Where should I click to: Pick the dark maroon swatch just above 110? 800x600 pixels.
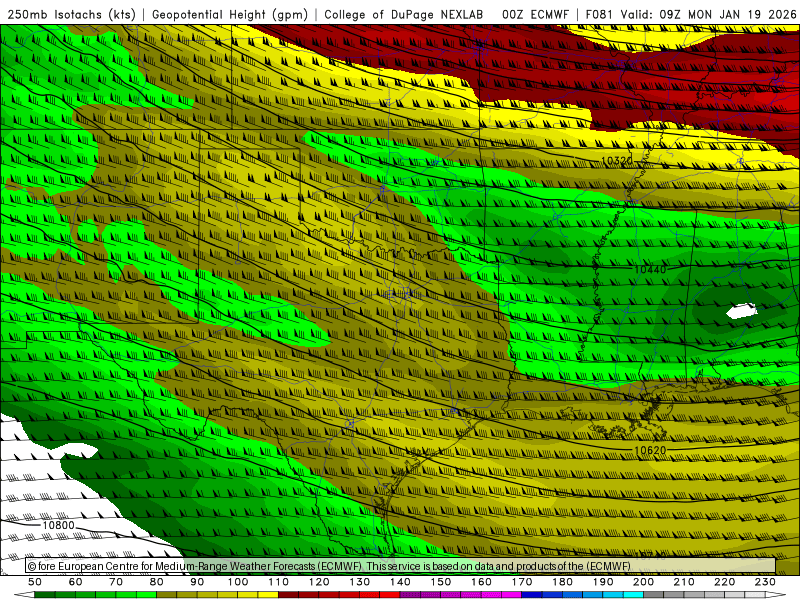288,595
